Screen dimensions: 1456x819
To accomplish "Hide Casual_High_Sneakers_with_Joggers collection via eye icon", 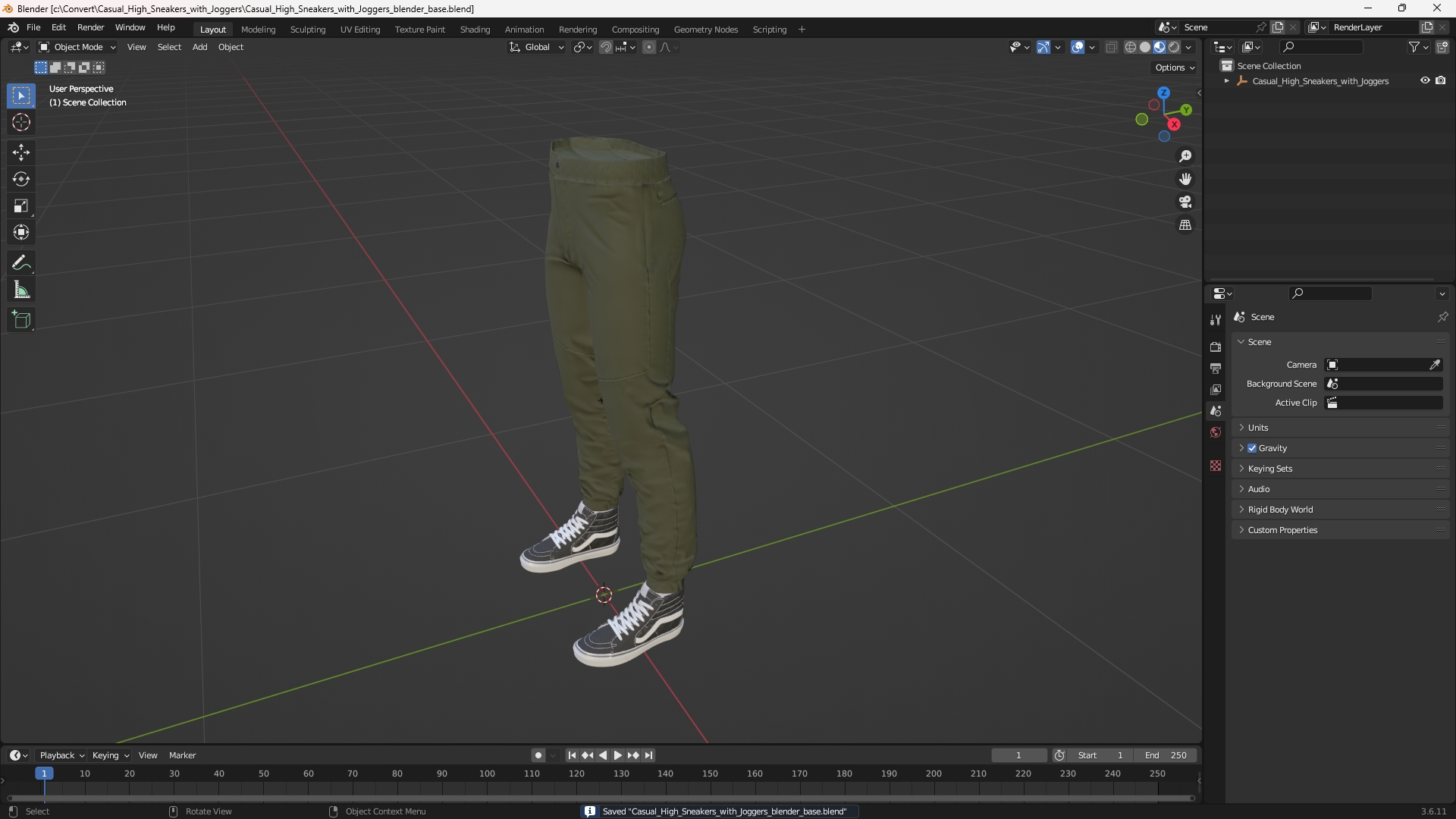I will (x=1425, y=80).
